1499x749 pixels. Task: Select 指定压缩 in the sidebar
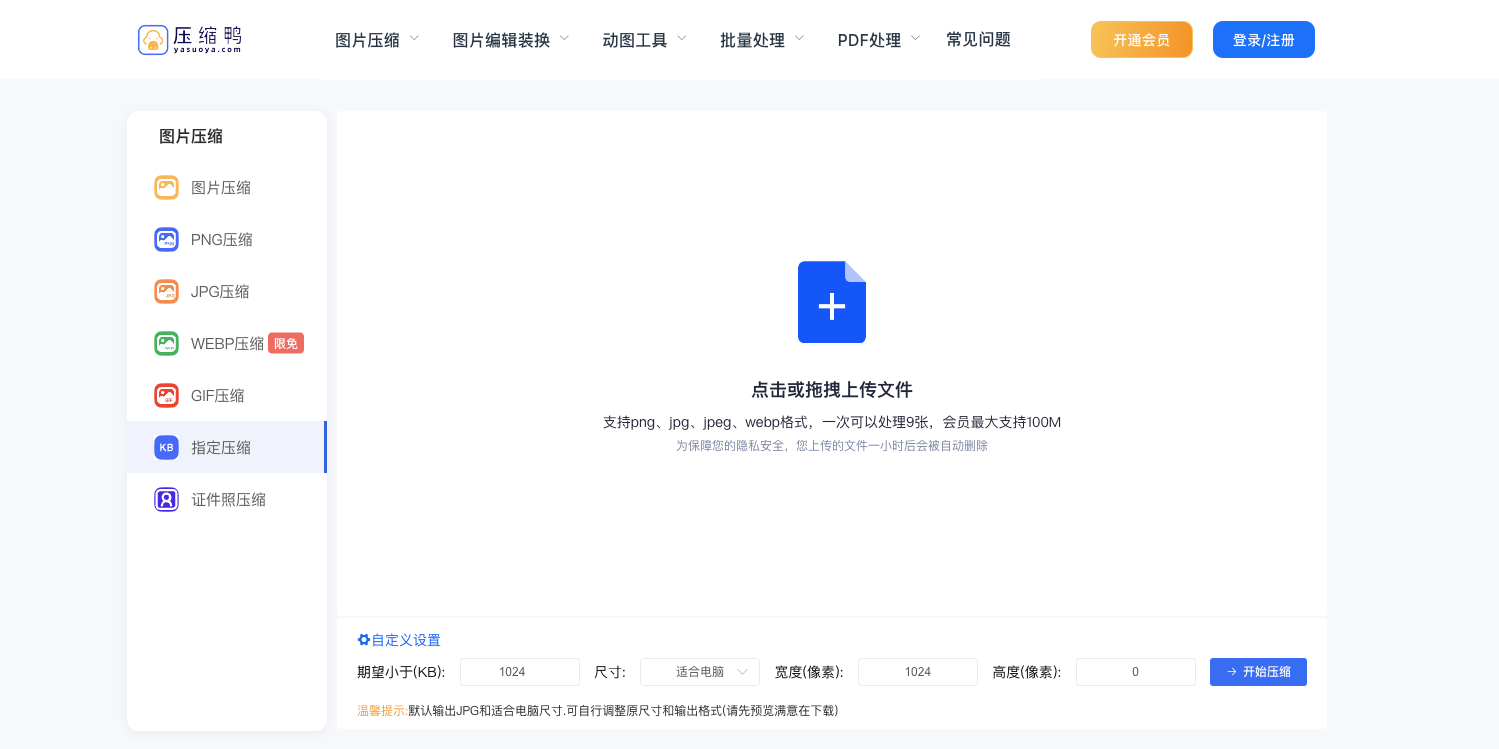(x=227, y=447)
